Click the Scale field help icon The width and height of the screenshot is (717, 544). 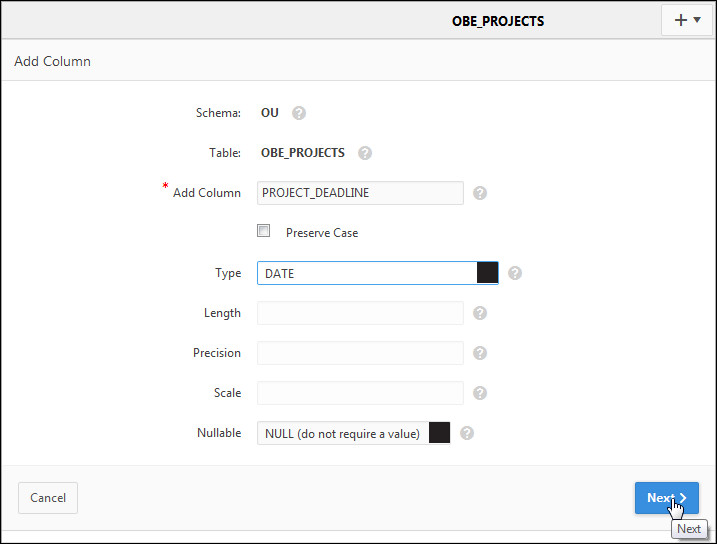pyautogui.click(x=480, y=393)
